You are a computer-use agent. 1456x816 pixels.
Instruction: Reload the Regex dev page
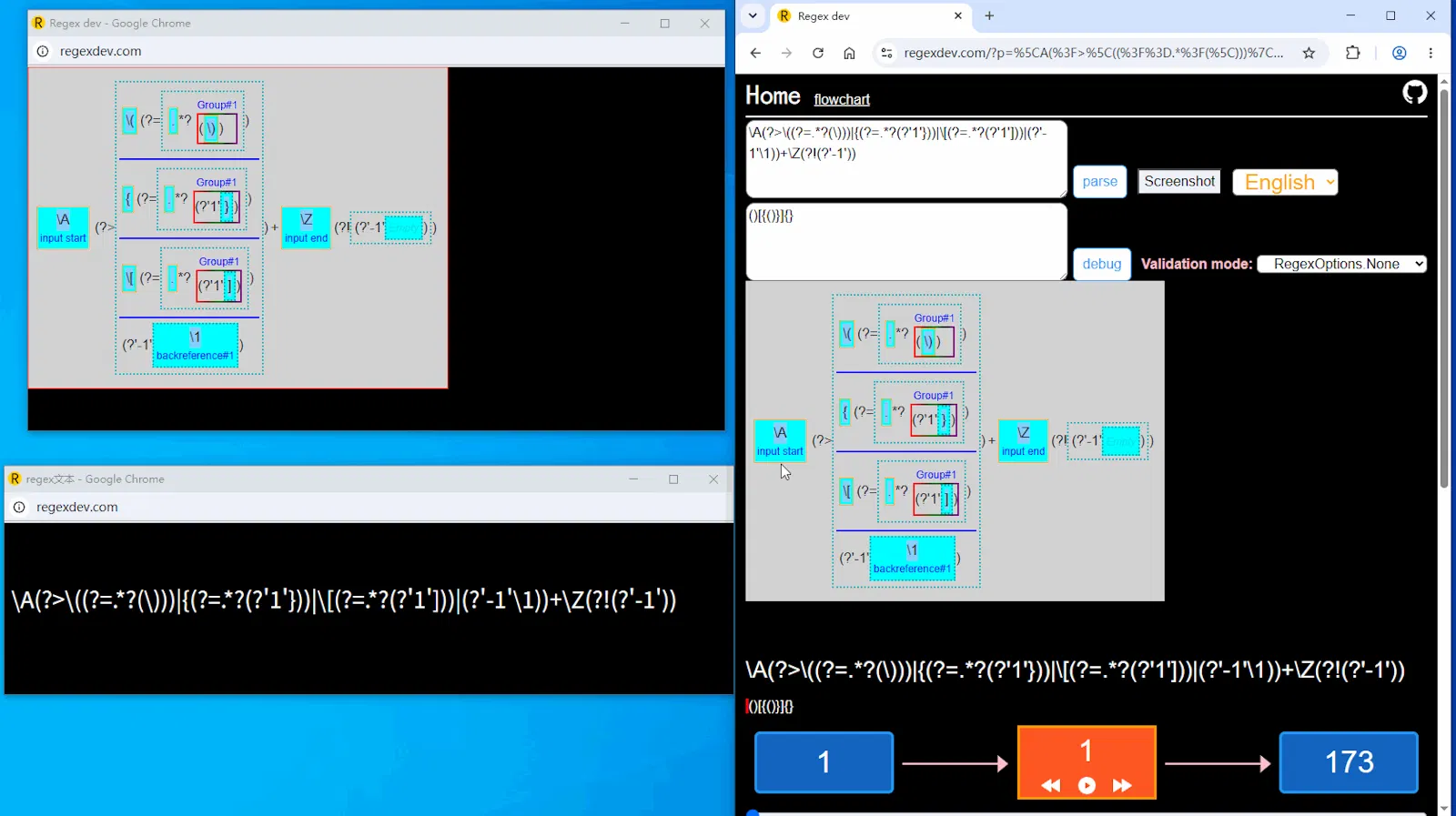click(x=818, y=53)
